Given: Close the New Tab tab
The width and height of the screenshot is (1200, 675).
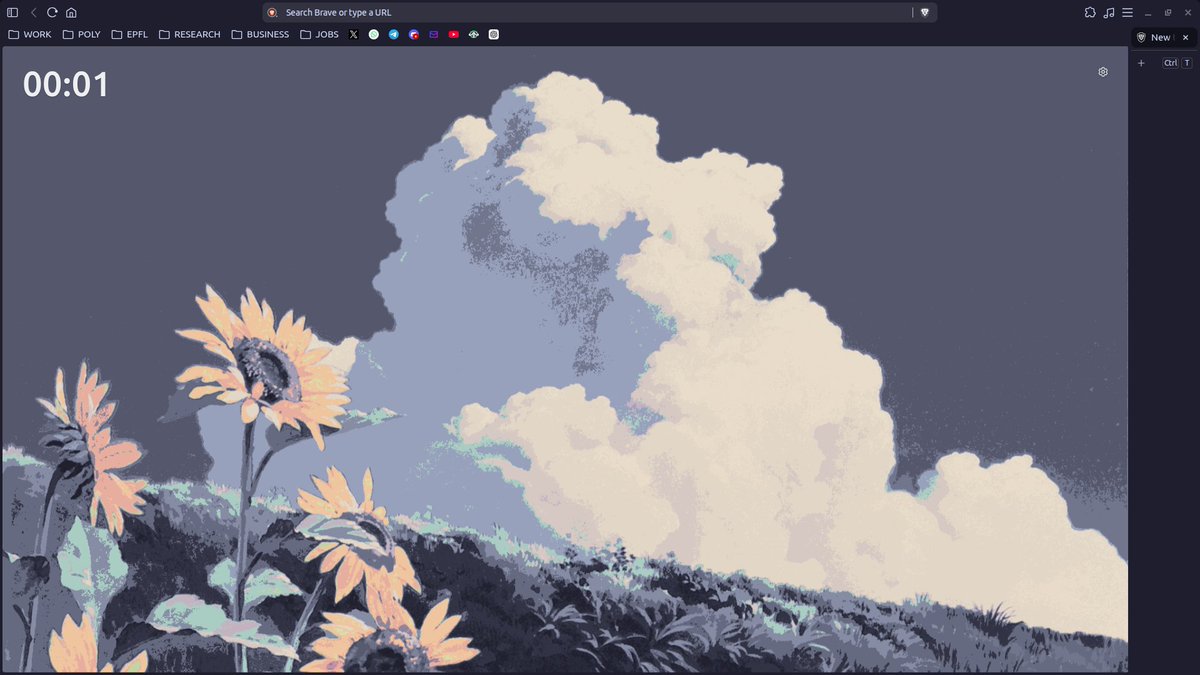Looking at the screenshot, I should coord(1186,37).
